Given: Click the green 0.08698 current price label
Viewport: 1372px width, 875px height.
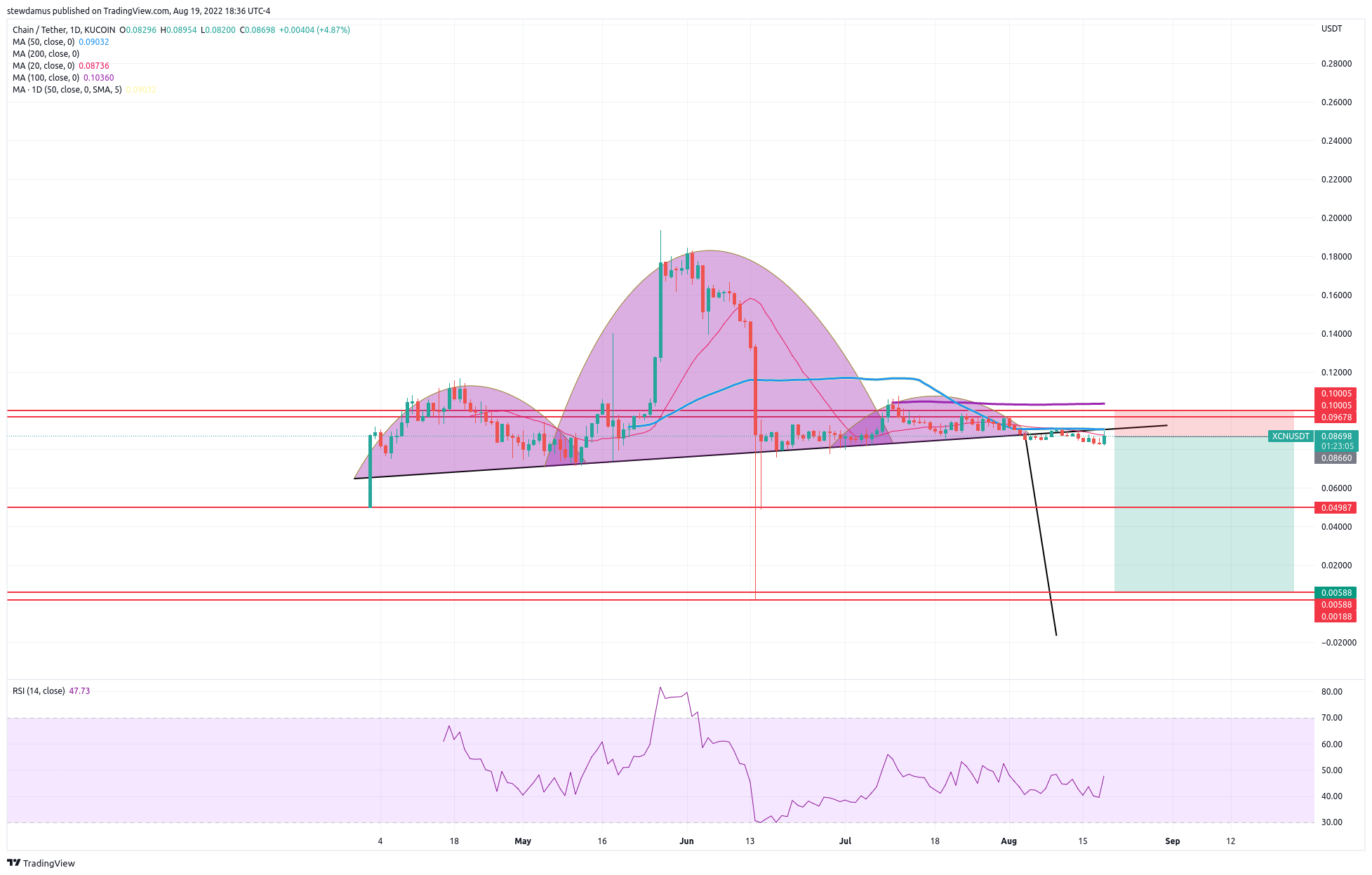Looking at the screenshot, I should point(1336,436).
